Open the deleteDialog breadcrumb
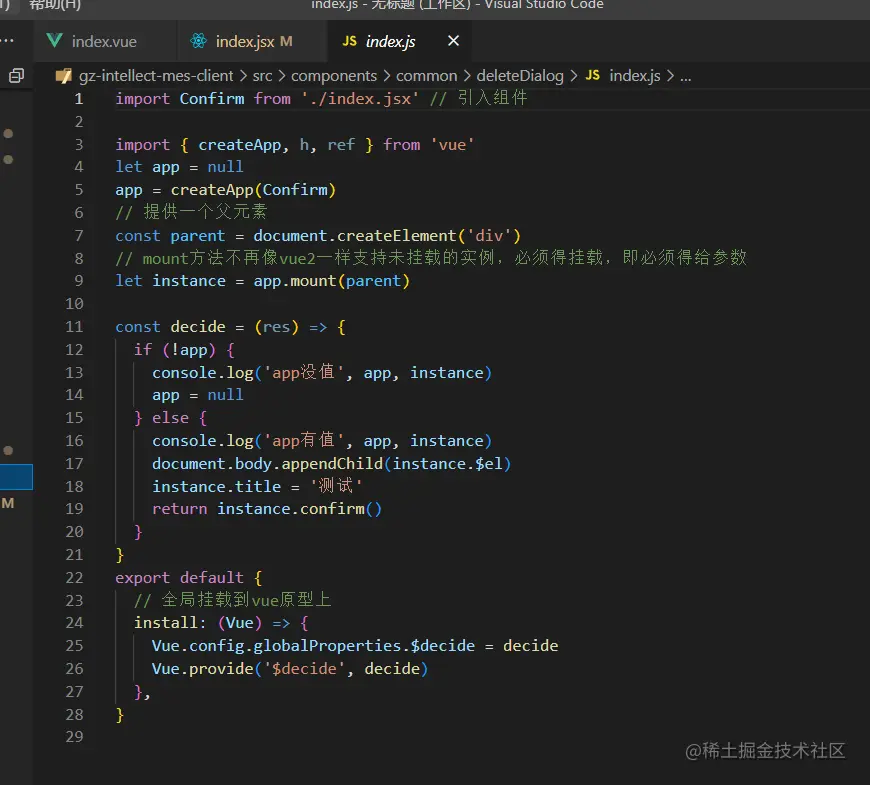870x785 pixels. (520, 75)
